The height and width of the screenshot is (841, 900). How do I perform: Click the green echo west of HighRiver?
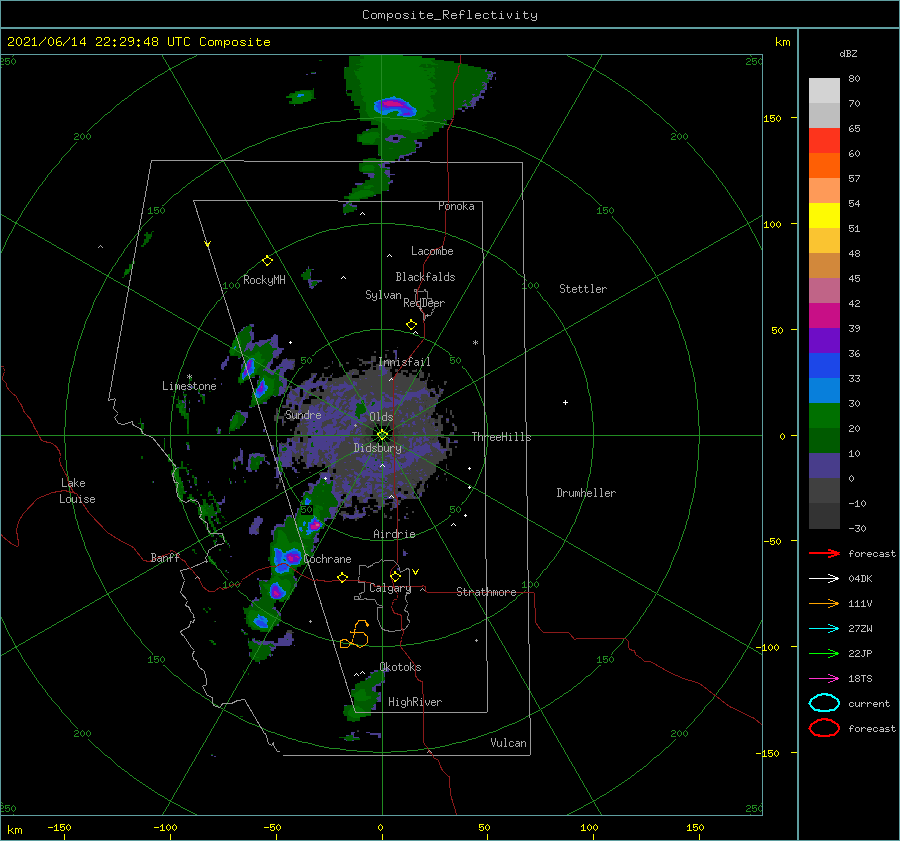click(x=364, y=697)
